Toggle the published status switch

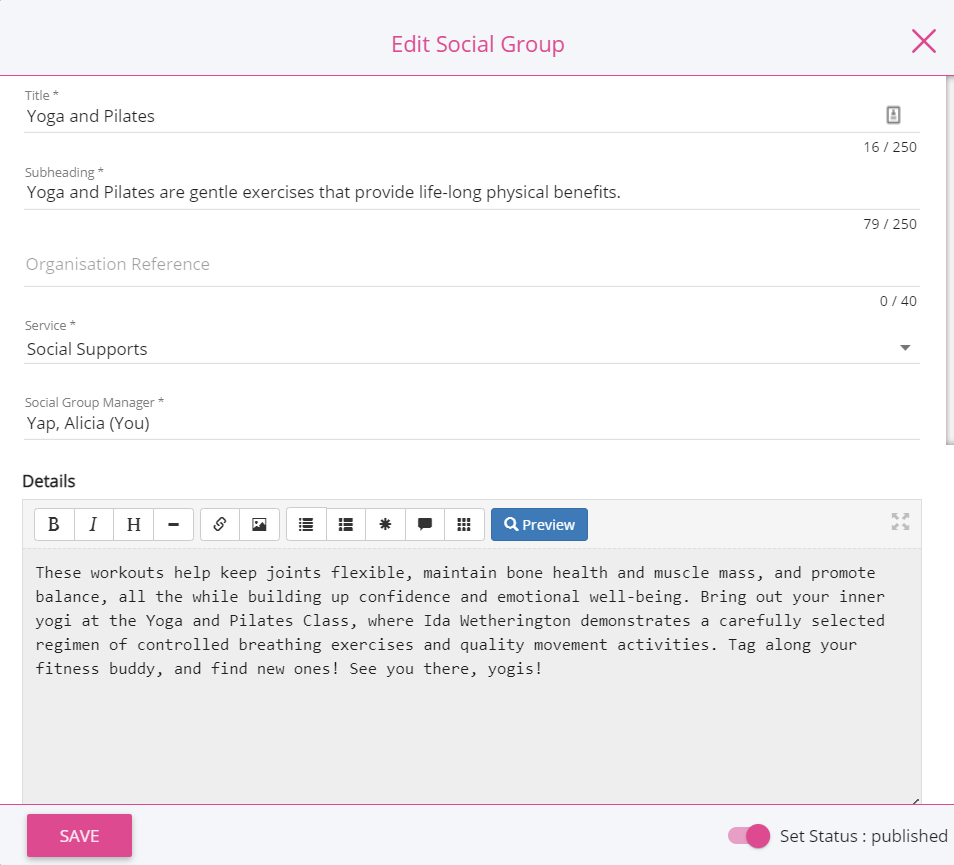(748, 836)
